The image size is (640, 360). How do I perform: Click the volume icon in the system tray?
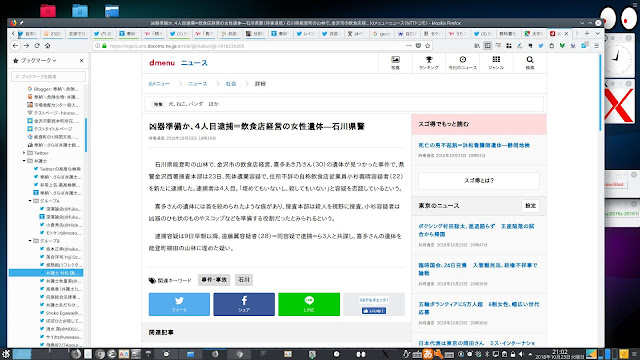pos(521,354)
